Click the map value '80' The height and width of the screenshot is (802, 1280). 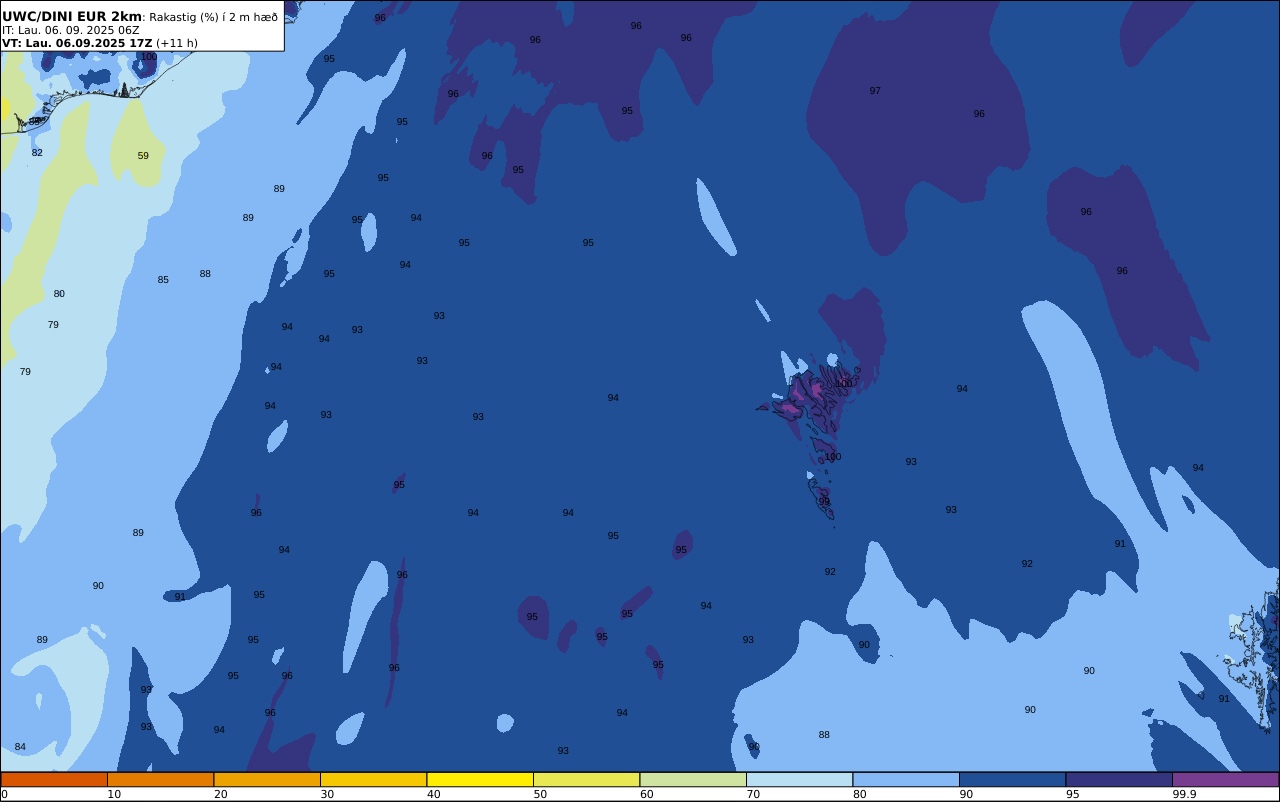59,294
